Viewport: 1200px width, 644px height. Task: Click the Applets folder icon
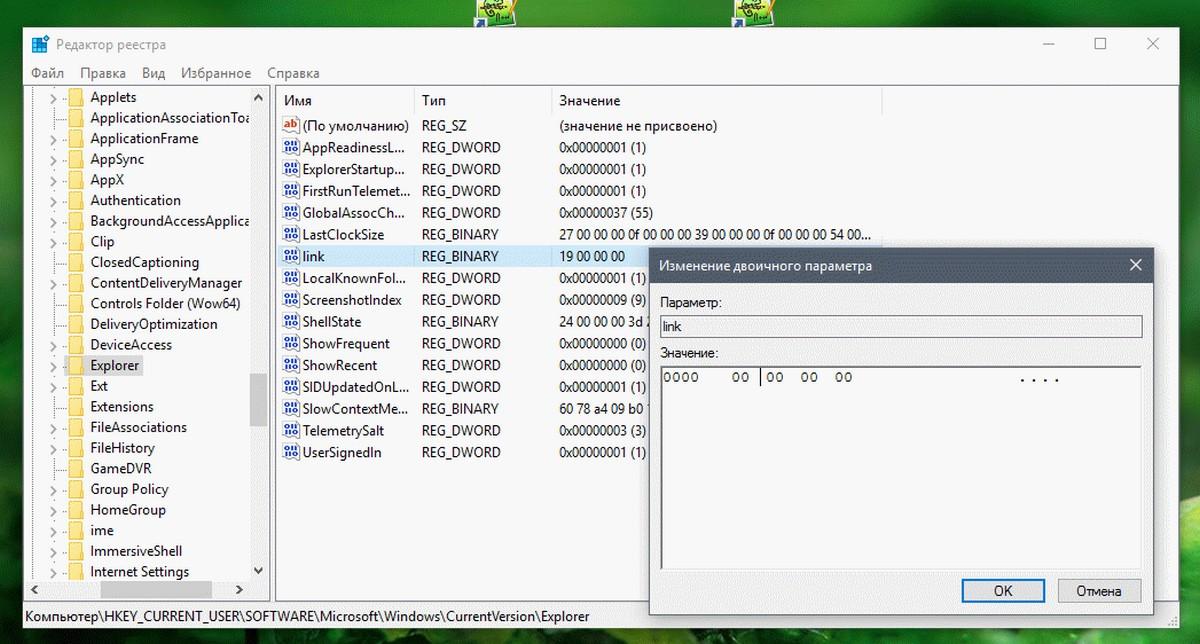point(74,97)
